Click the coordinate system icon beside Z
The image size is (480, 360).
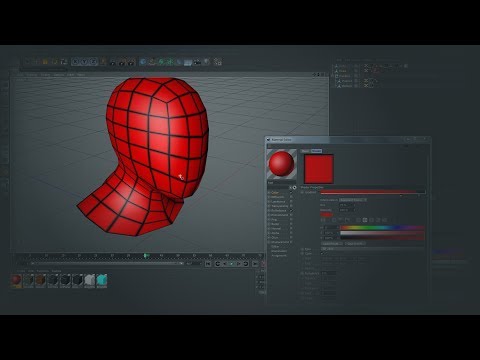(103, 62)
